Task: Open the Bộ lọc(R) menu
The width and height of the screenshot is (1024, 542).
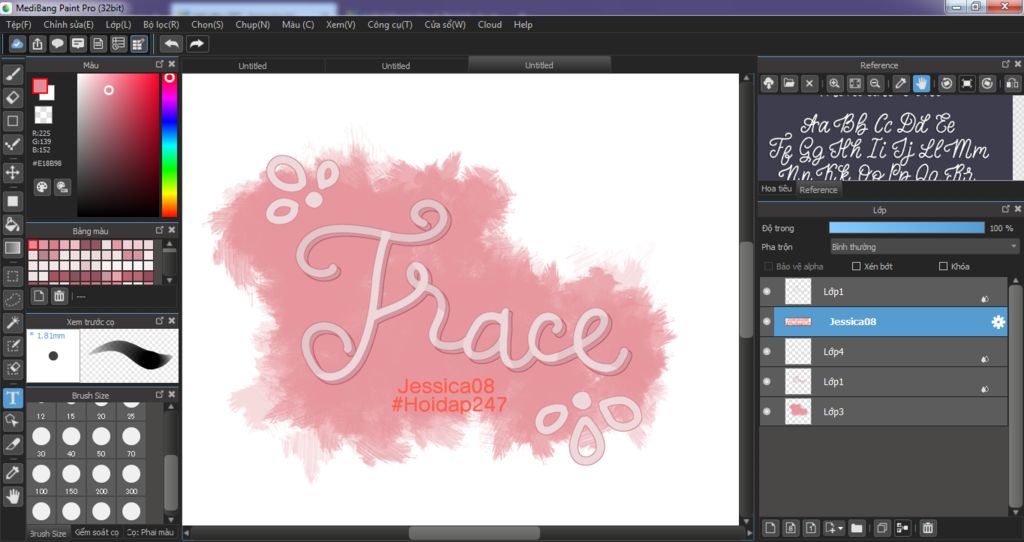Action: (x=161, y=24)
